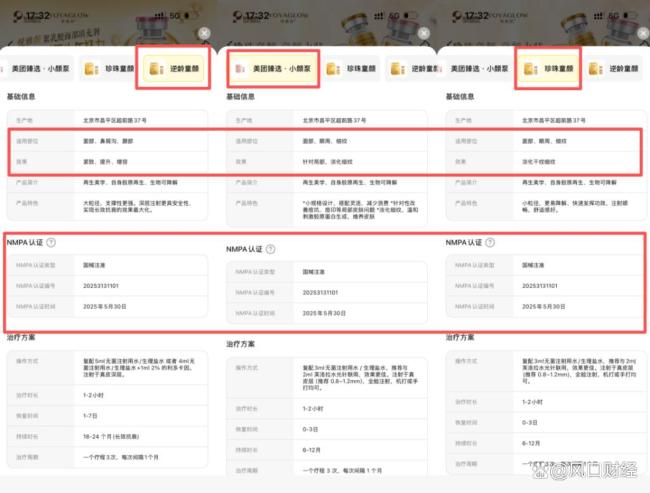This screenshot has width=650, height=493.
Task: Click 基础信息 heading in right panel
Action: click(460, 97)
